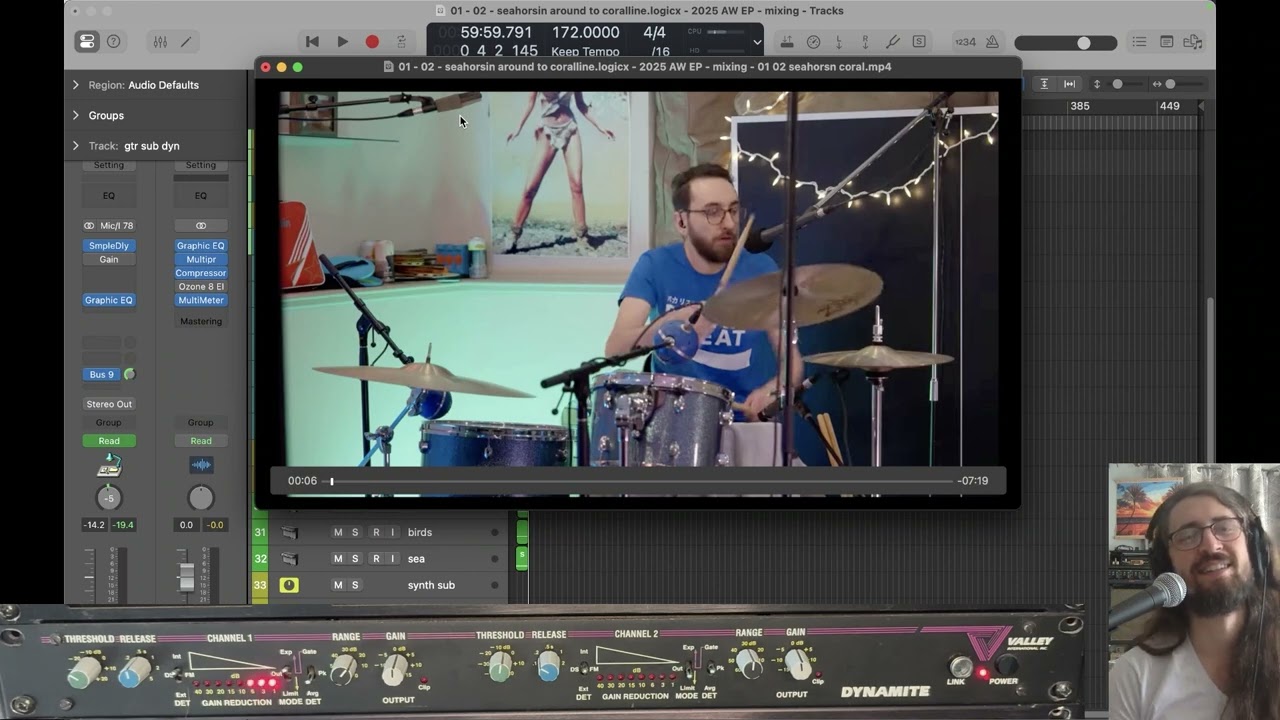Adjust the left strip pan knob
Screen dimensions: 1280x720
[109, 497]
